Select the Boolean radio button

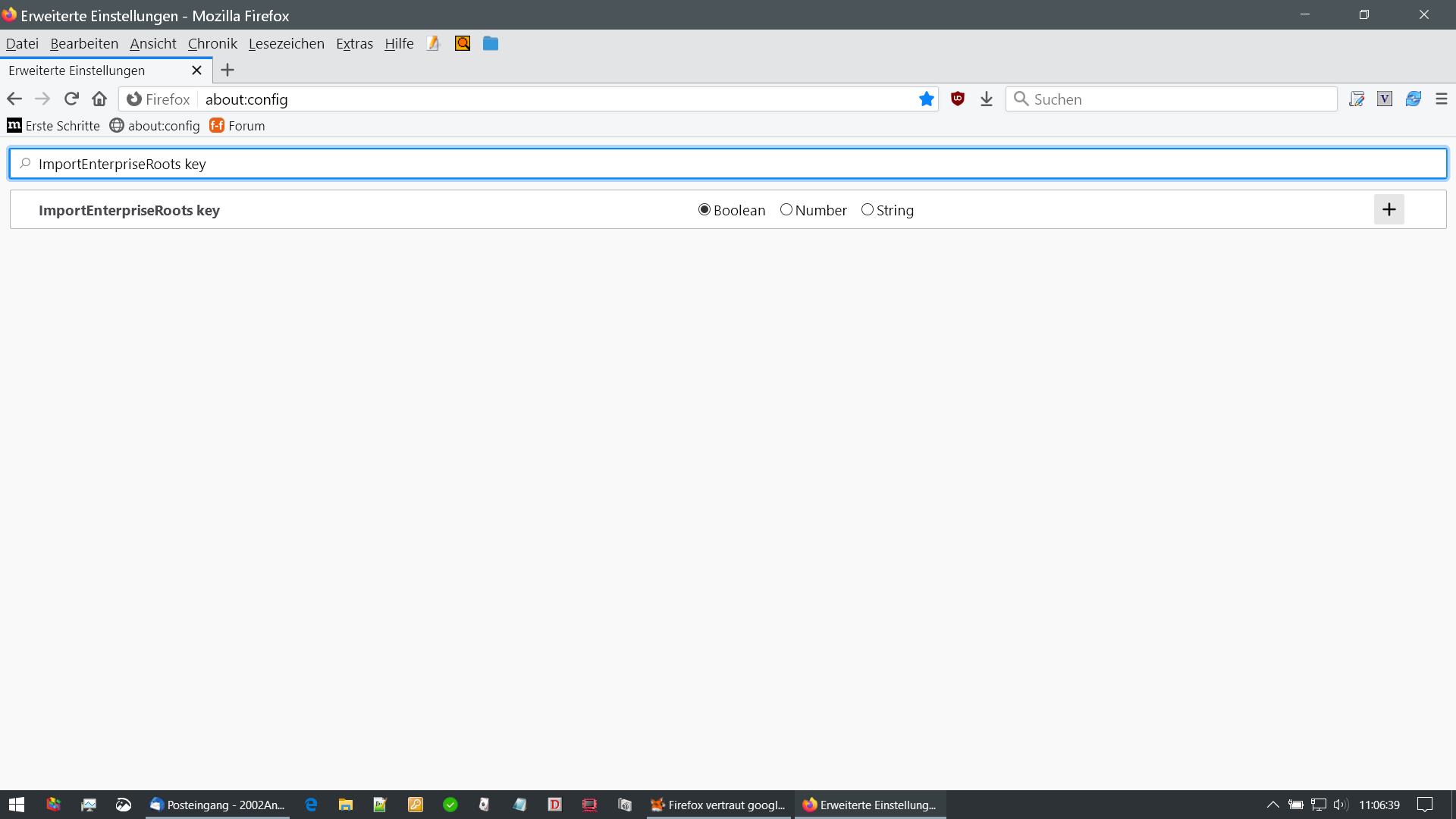[x=704, y=210]
